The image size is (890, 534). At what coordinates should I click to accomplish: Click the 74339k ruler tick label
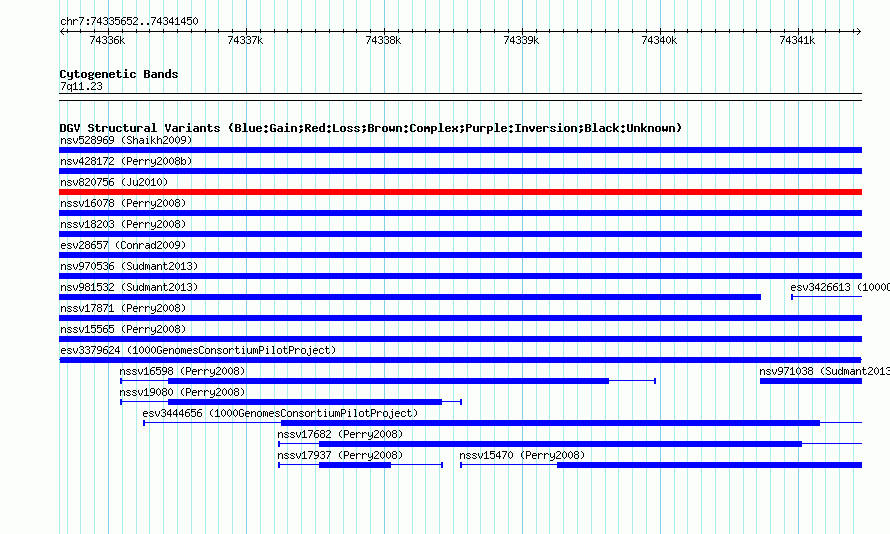pyautogui.click(x=521, y=40)
